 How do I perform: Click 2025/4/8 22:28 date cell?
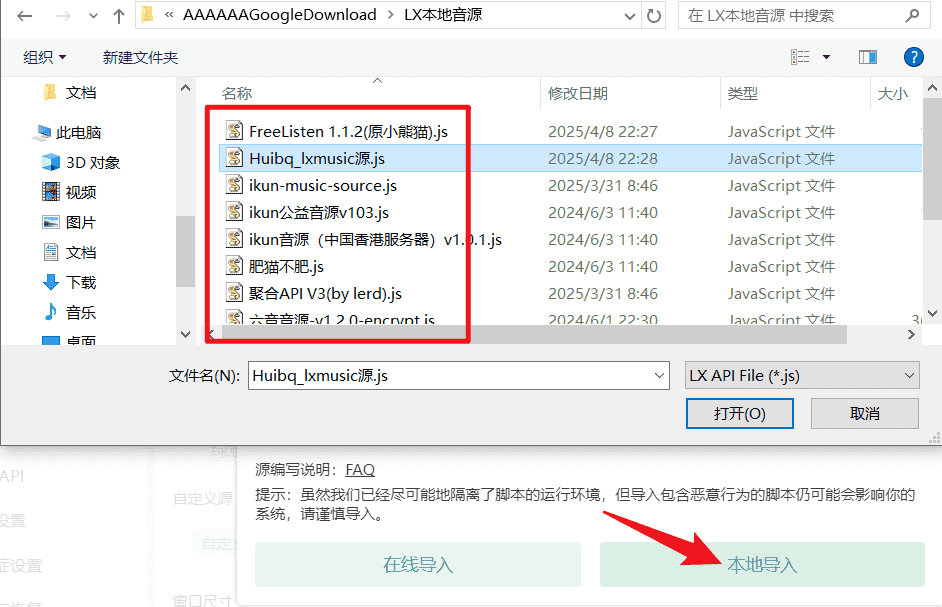click(603, 159)
